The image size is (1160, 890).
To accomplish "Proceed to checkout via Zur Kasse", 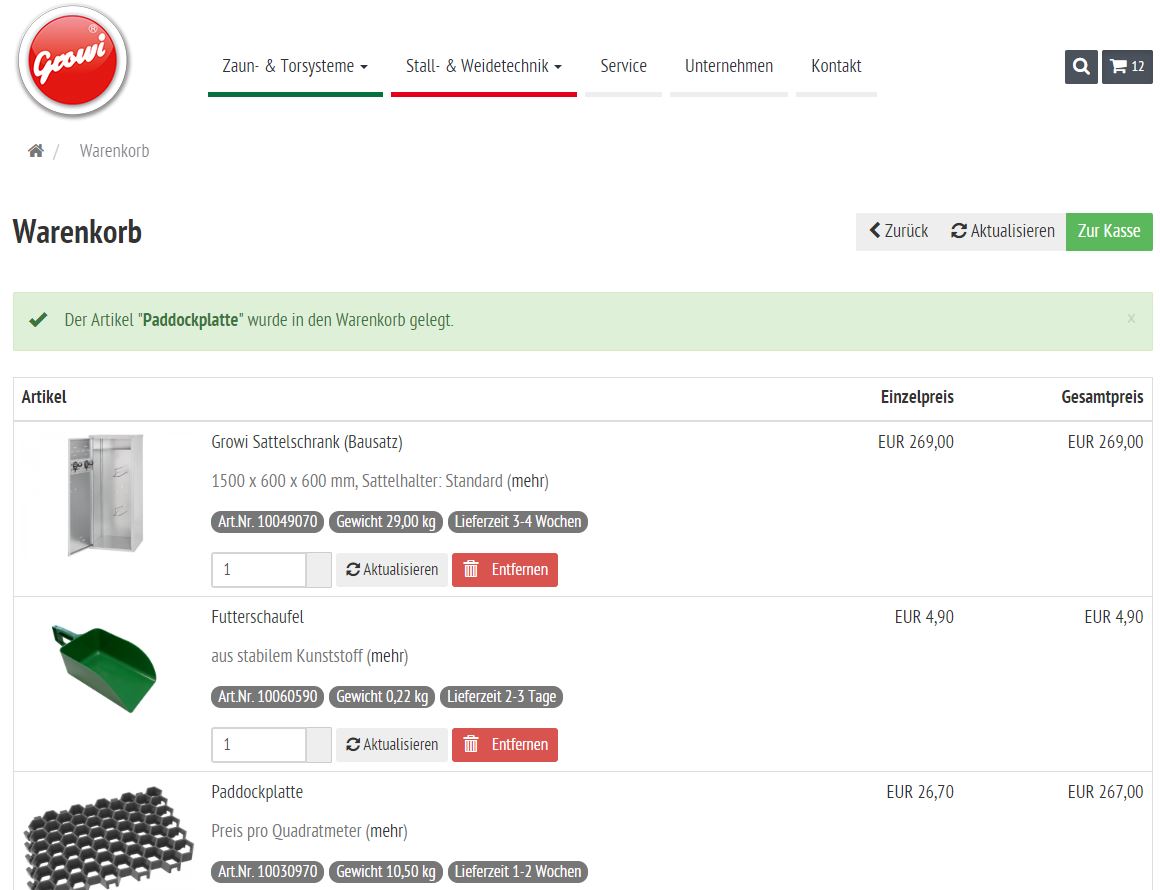I will tap(1109, 231).
